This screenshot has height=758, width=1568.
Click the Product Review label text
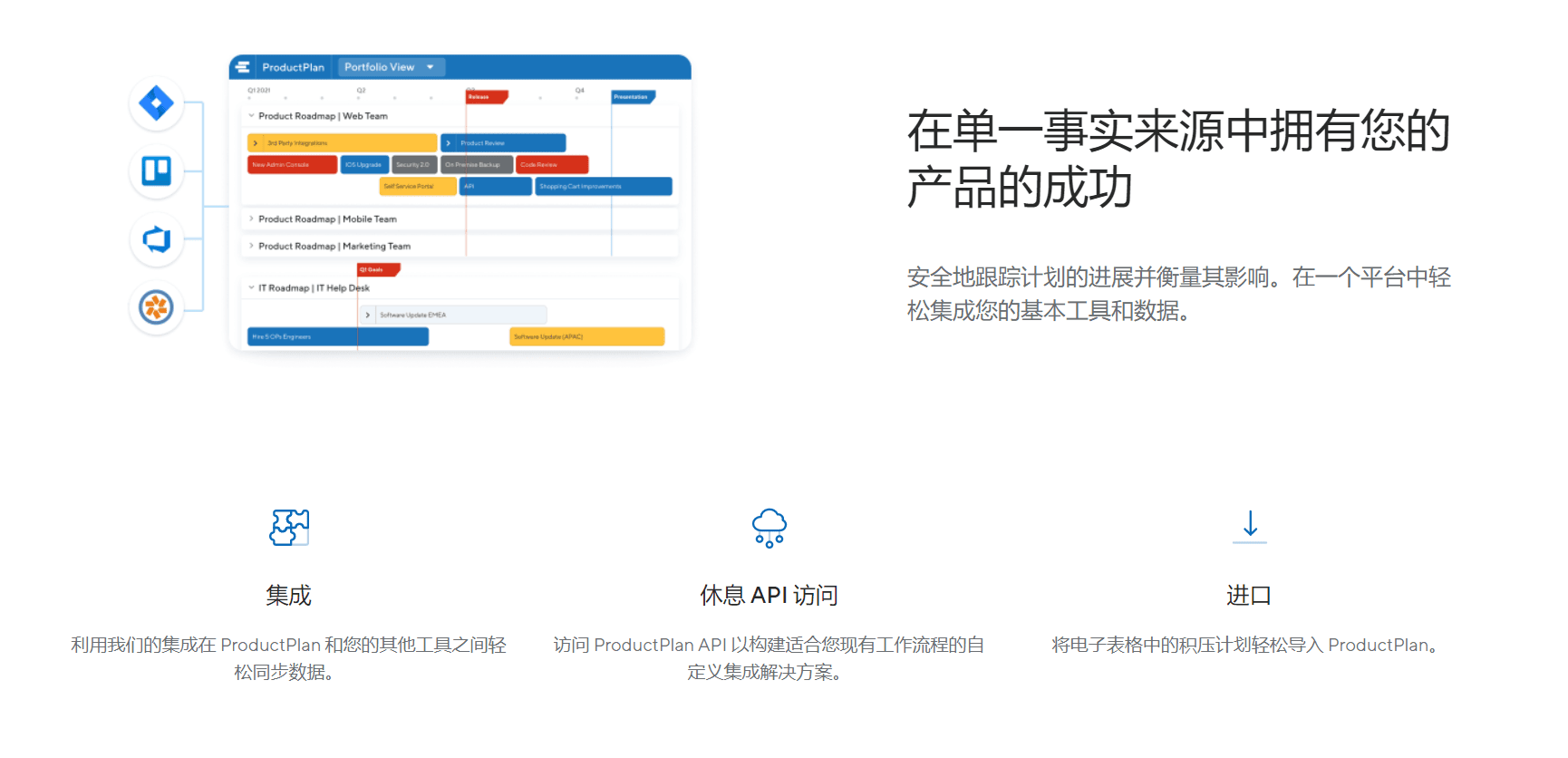(482, 143)
